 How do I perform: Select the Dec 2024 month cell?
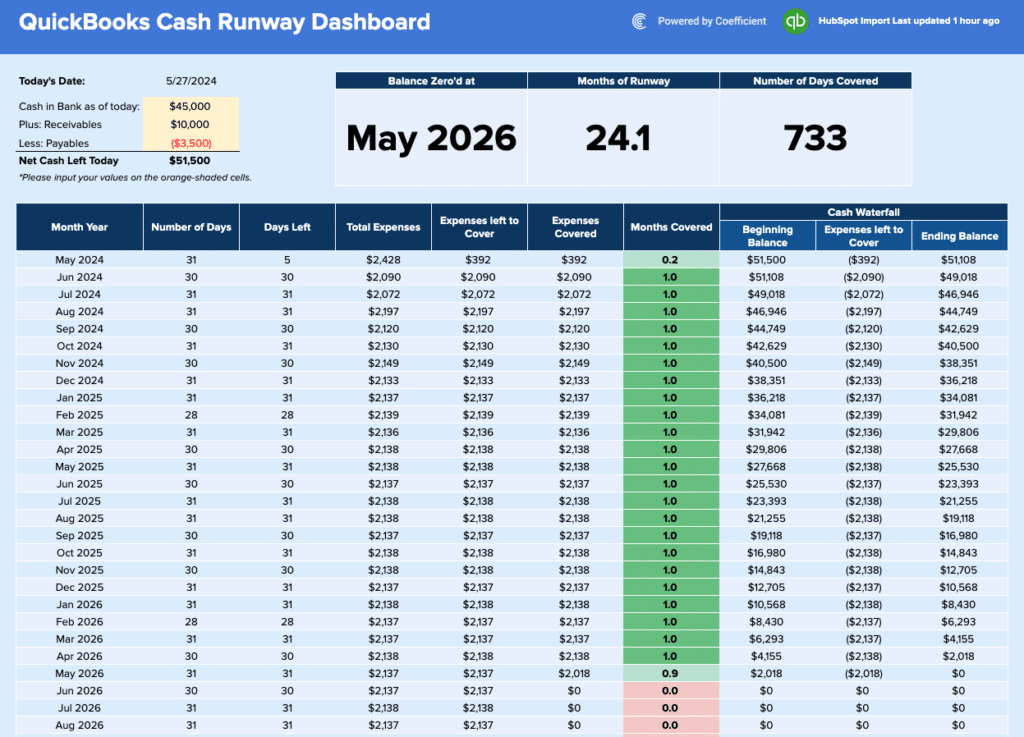click(x=80, y=380)
